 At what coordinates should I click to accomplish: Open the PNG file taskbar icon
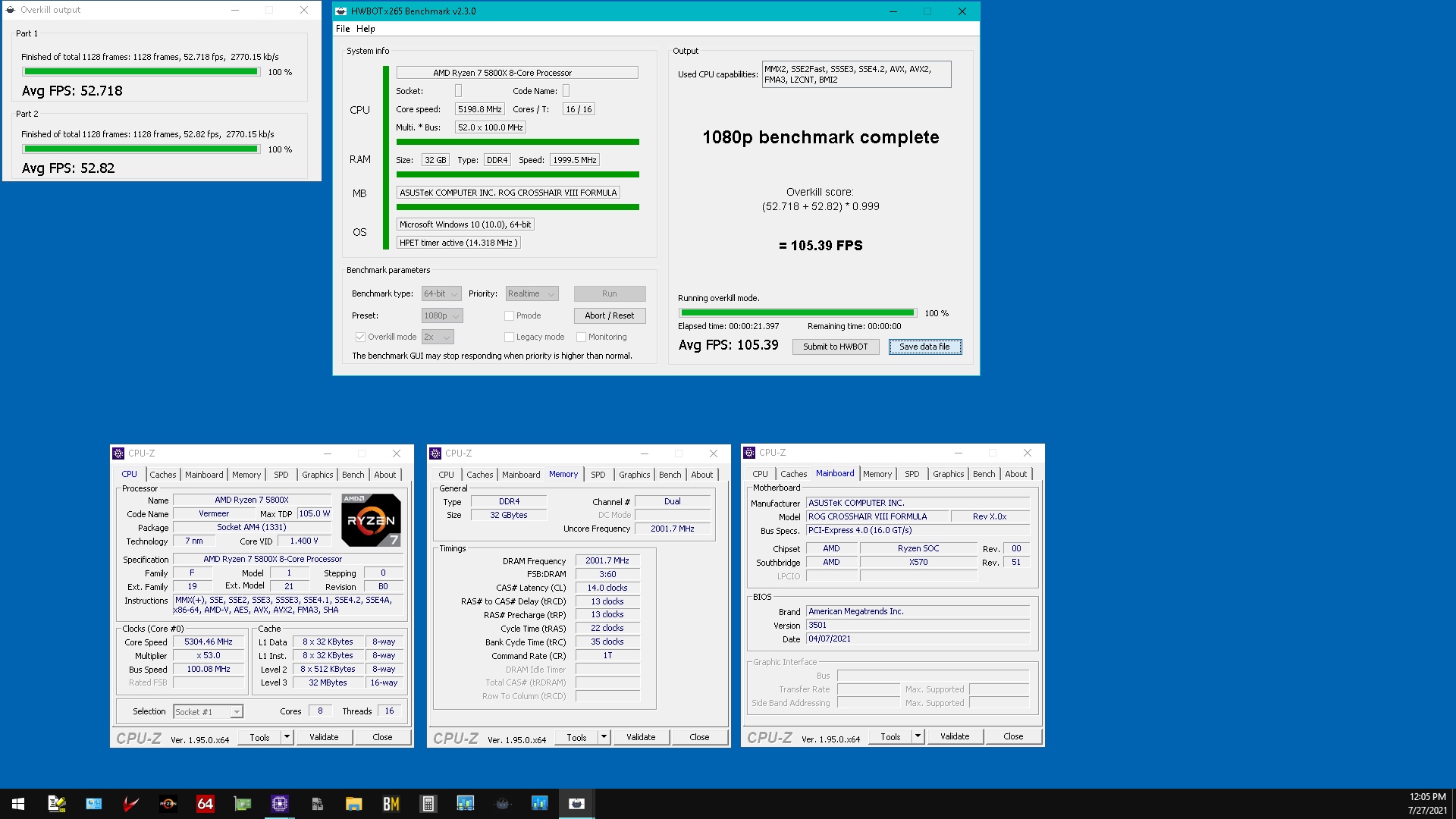tap(316, 804)
